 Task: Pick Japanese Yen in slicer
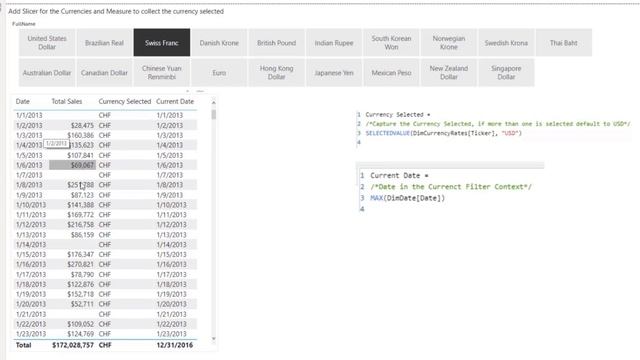coord(334,73)
